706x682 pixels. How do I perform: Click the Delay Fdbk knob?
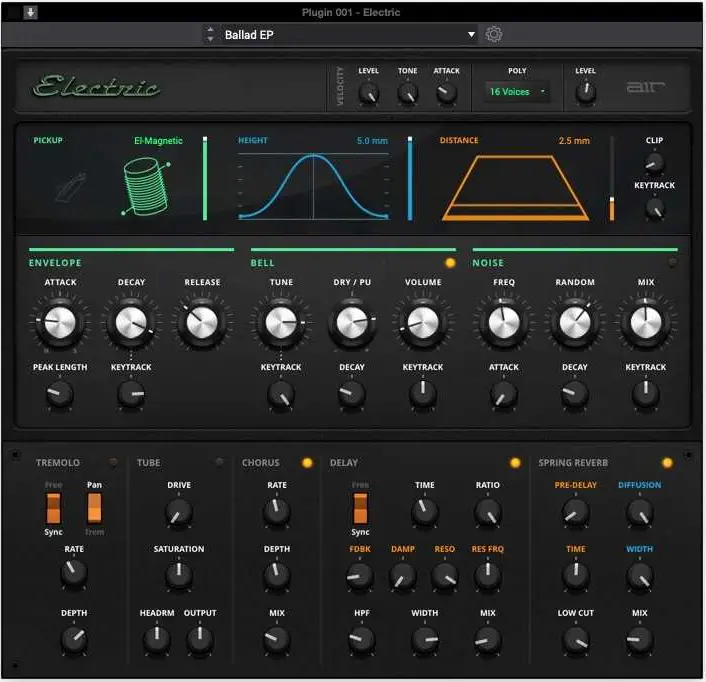pos(360,576)
